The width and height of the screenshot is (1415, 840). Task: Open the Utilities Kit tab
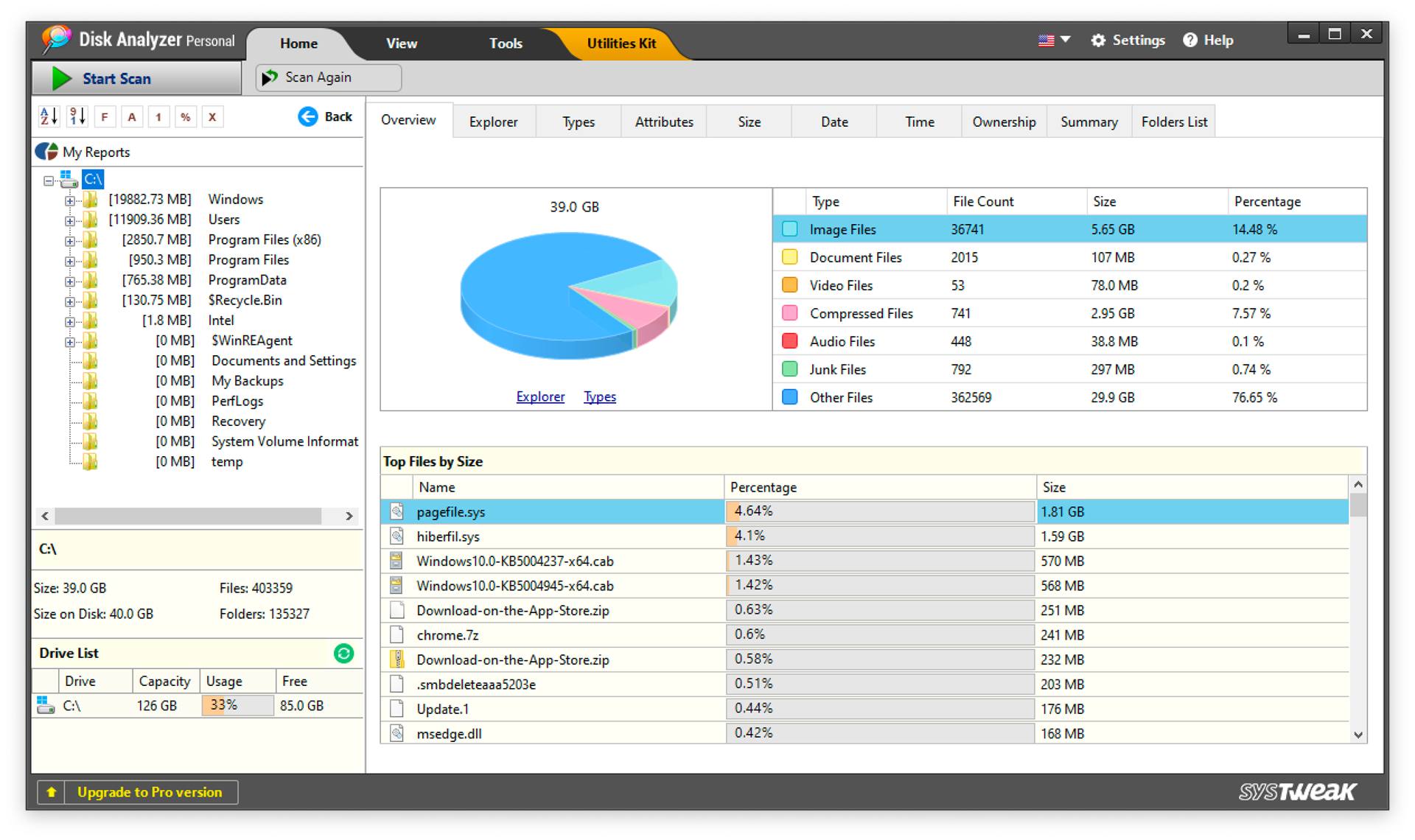(621, 43)
